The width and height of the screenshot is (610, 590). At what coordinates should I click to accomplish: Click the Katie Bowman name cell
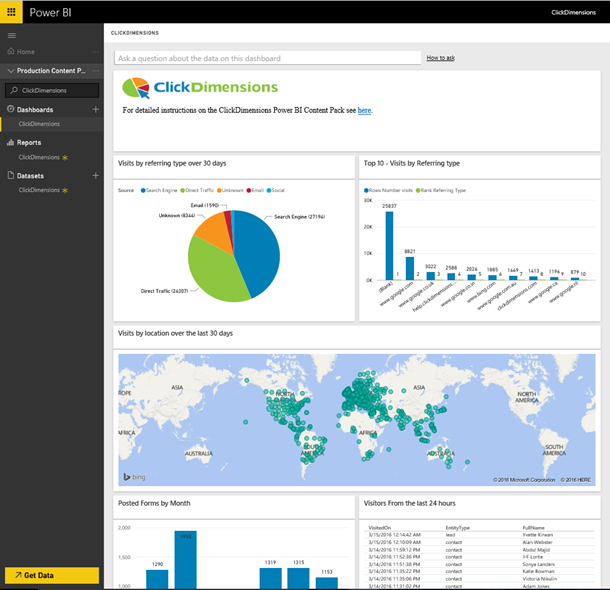pyautogui.click(x=538, y=571)
